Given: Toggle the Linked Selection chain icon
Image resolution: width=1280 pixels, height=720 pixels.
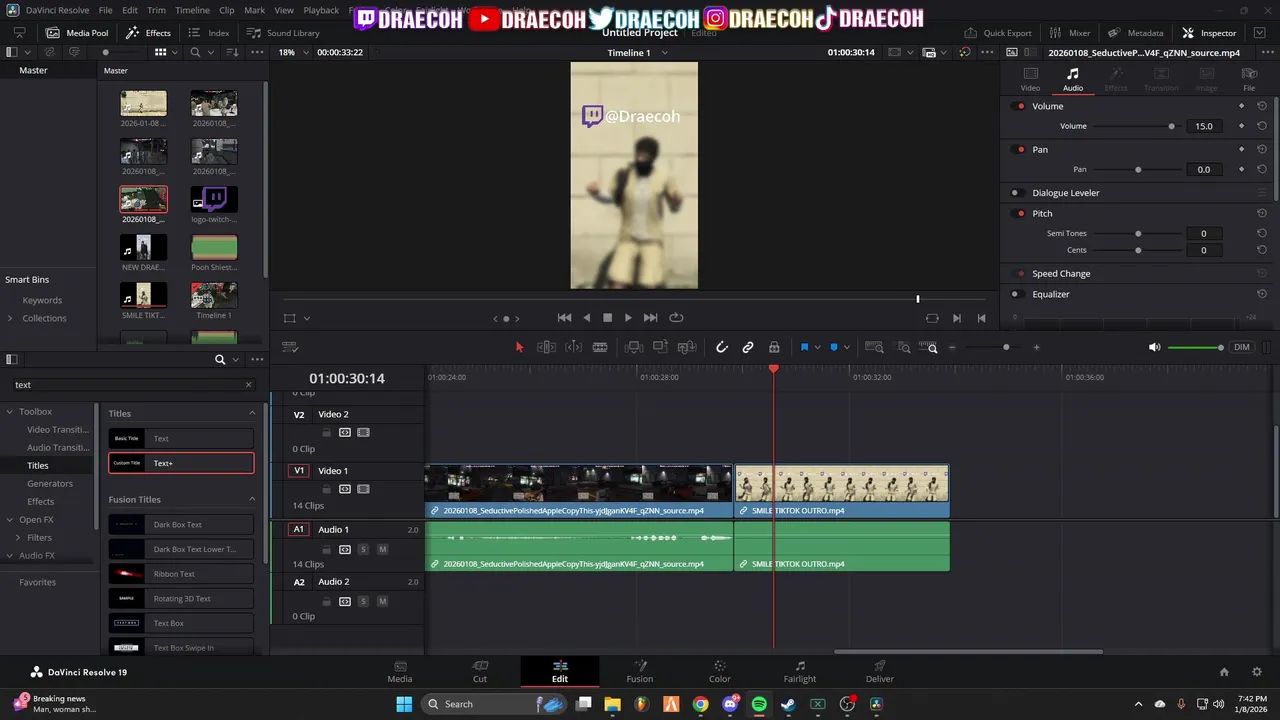Looking at the screenshot, I should (747, 347).
